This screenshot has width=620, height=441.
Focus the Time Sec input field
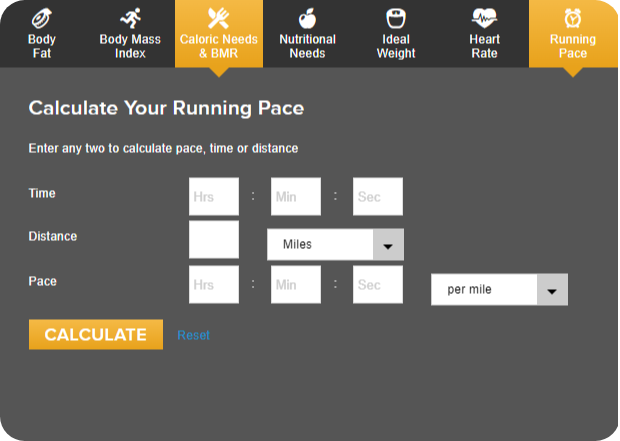378,197
